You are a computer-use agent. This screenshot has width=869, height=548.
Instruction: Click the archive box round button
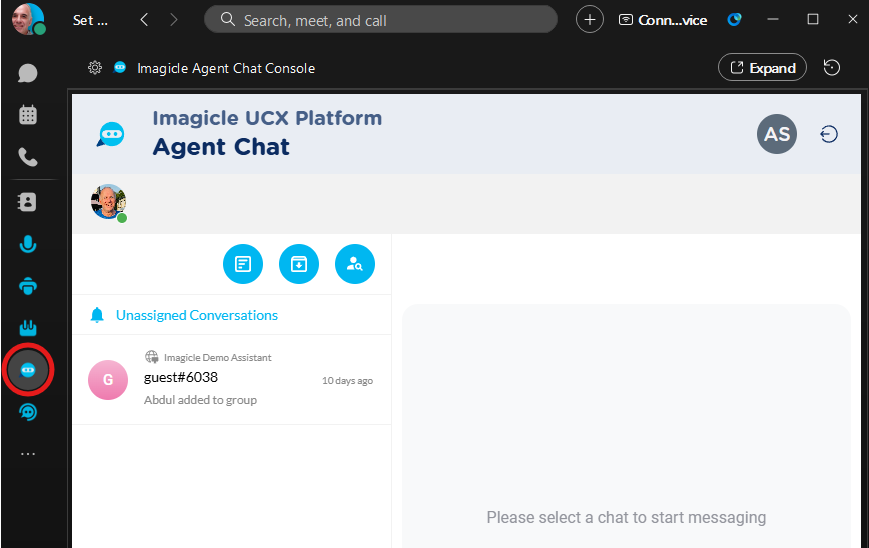click(299, 264)
